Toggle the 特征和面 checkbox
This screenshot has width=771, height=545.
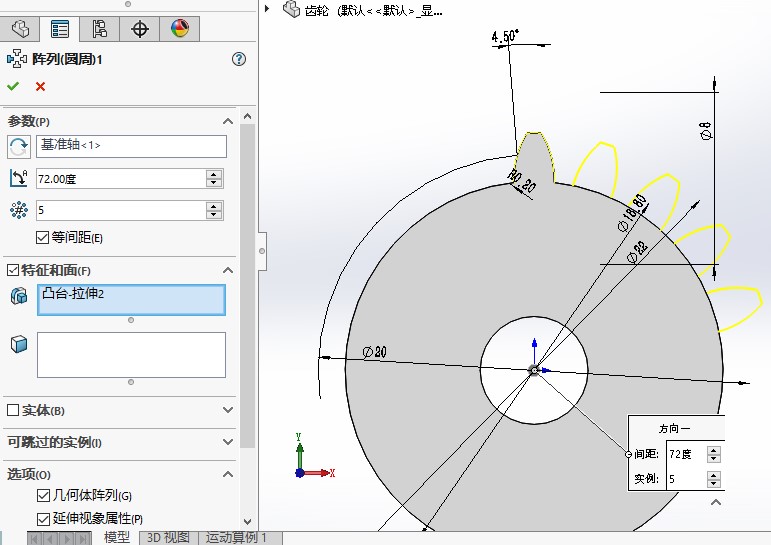point(13,270)
